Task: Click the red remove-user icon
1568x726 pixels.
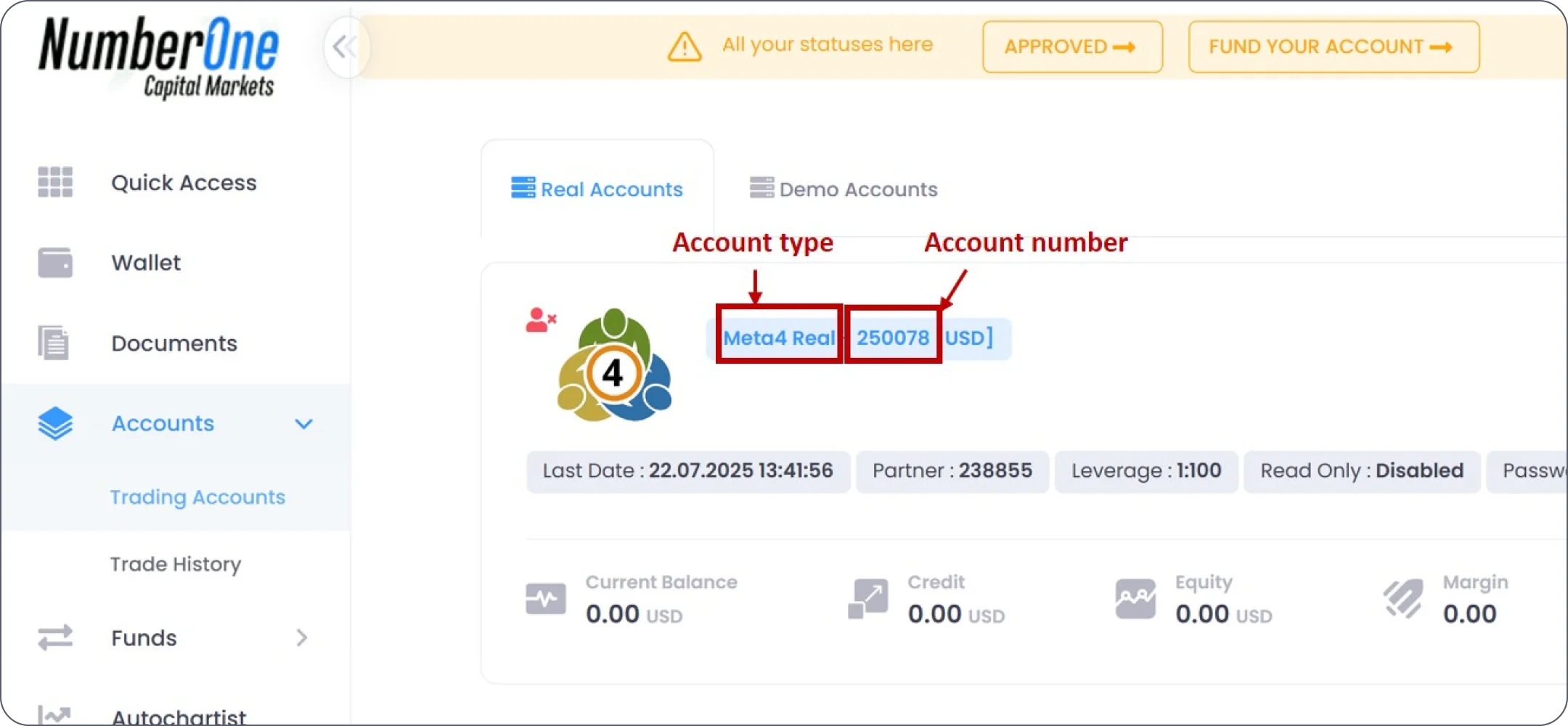Action: tap(540, 320)
